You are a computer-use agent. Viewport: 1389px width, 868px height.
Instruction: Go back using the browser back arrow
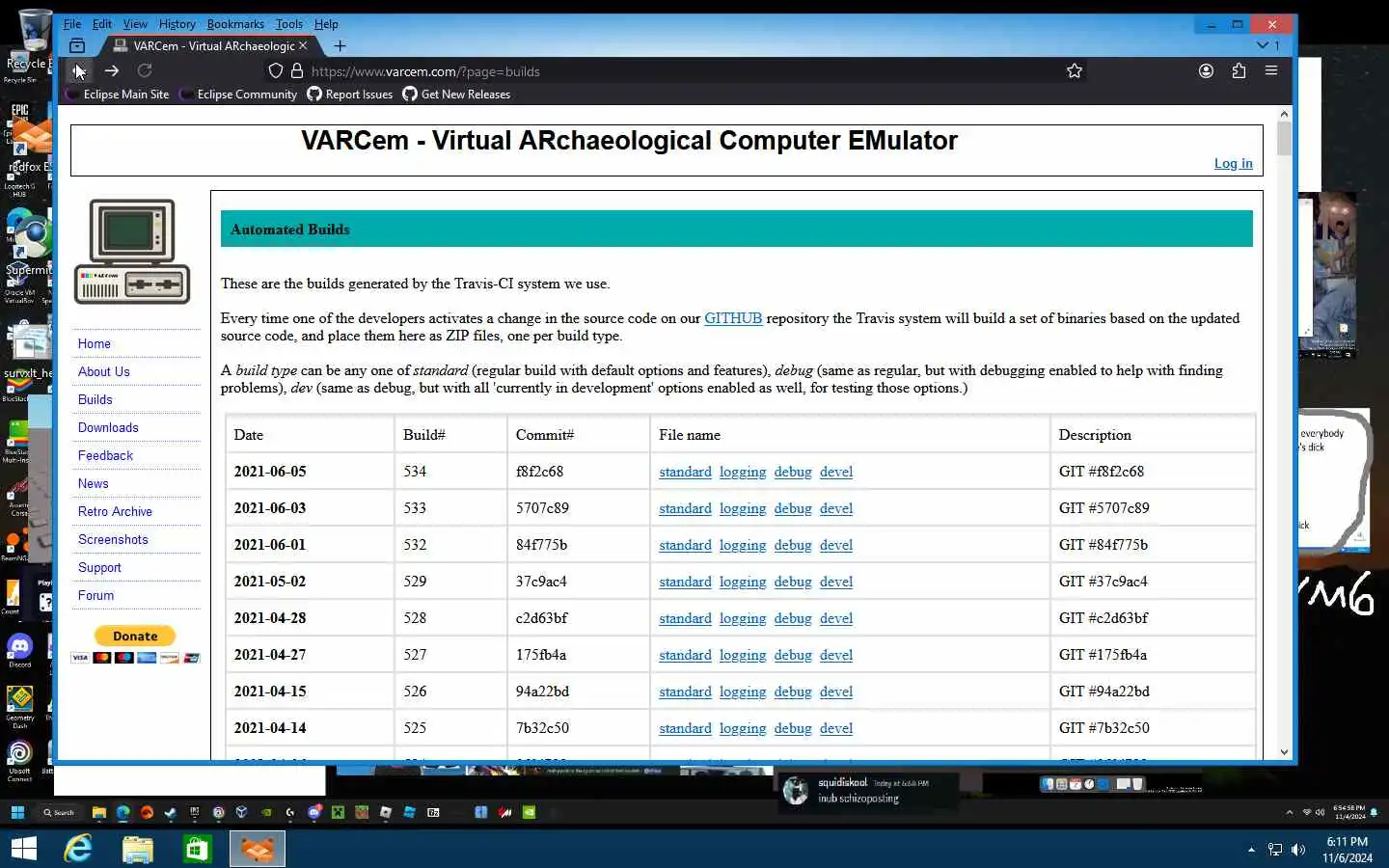point(78,70)
